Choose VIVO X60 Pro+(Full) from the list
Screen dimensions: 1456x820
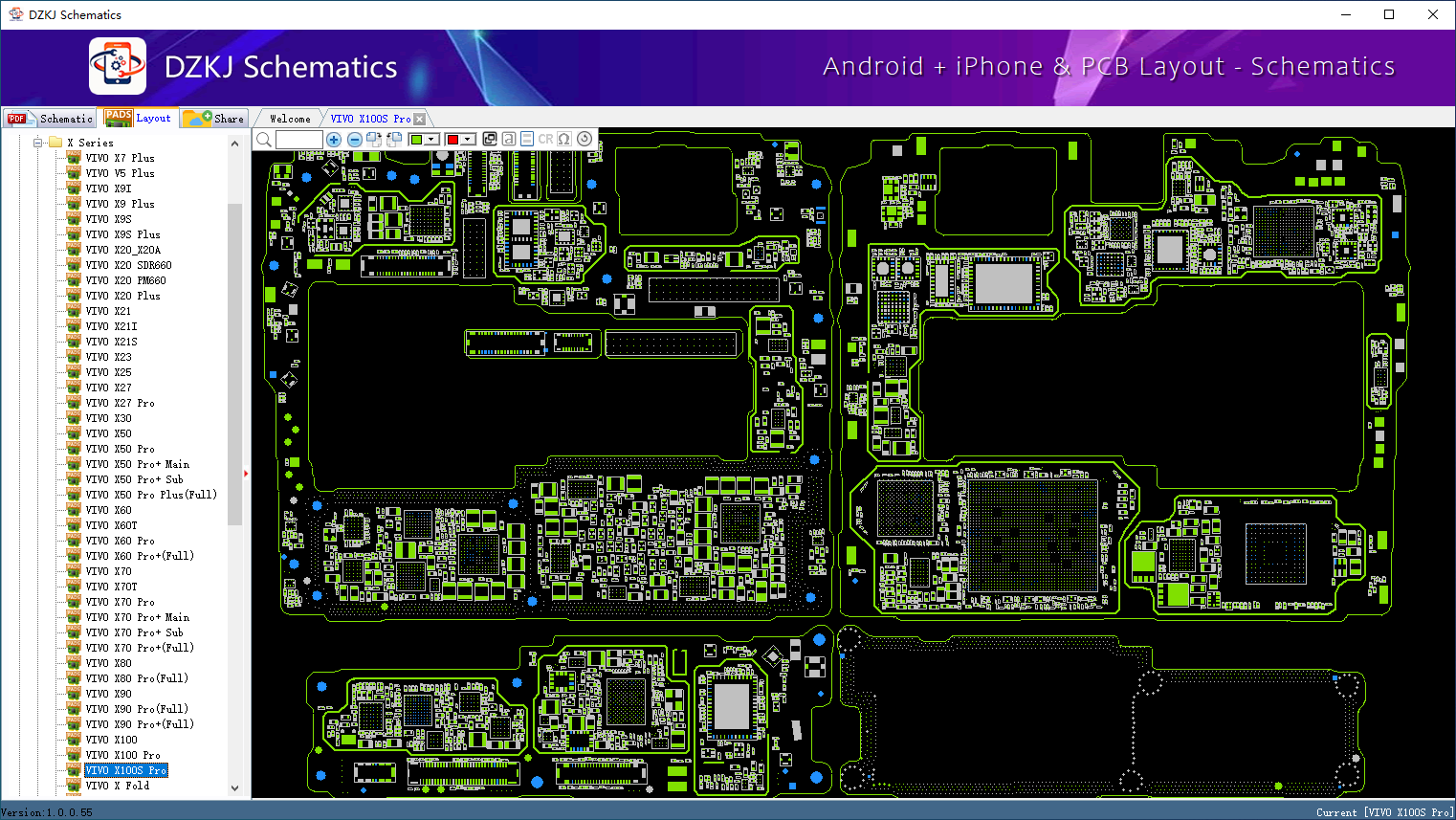pyautogui.click(x=140, y=556)
